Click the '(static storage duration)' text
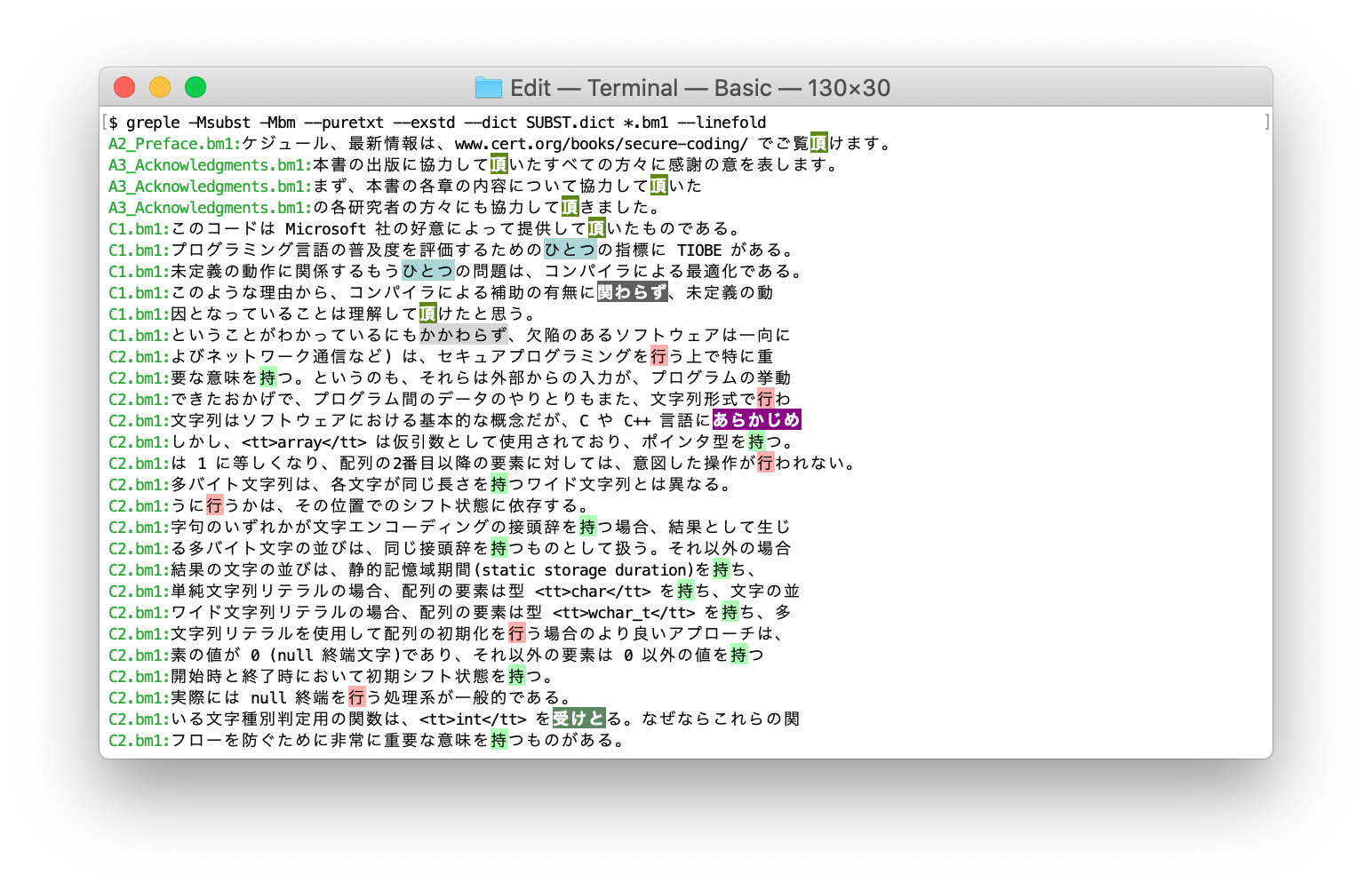 [x=584, y=570]
